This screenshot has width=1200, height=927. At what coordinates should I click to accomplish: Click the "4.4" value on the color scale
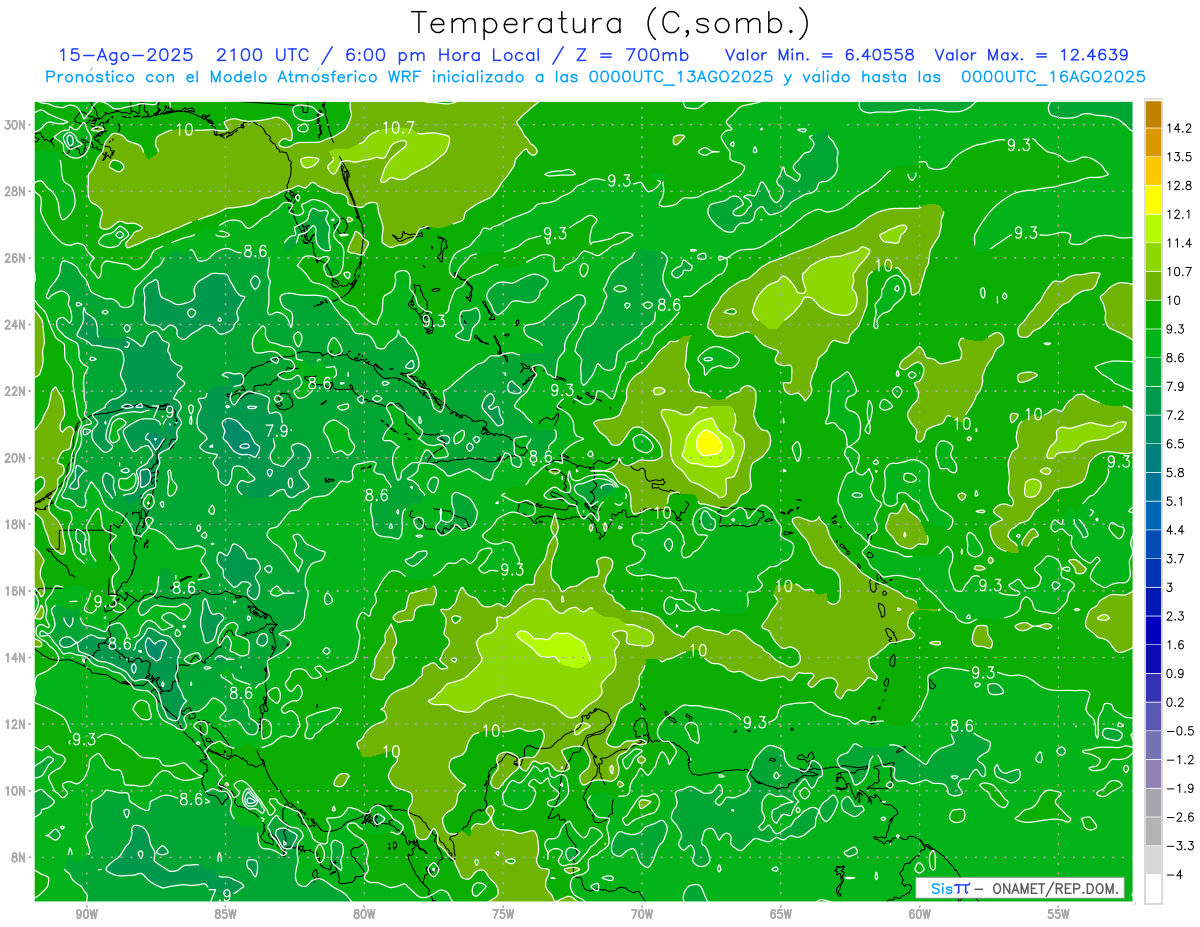pyautogui.click(x=1176, y=529)
